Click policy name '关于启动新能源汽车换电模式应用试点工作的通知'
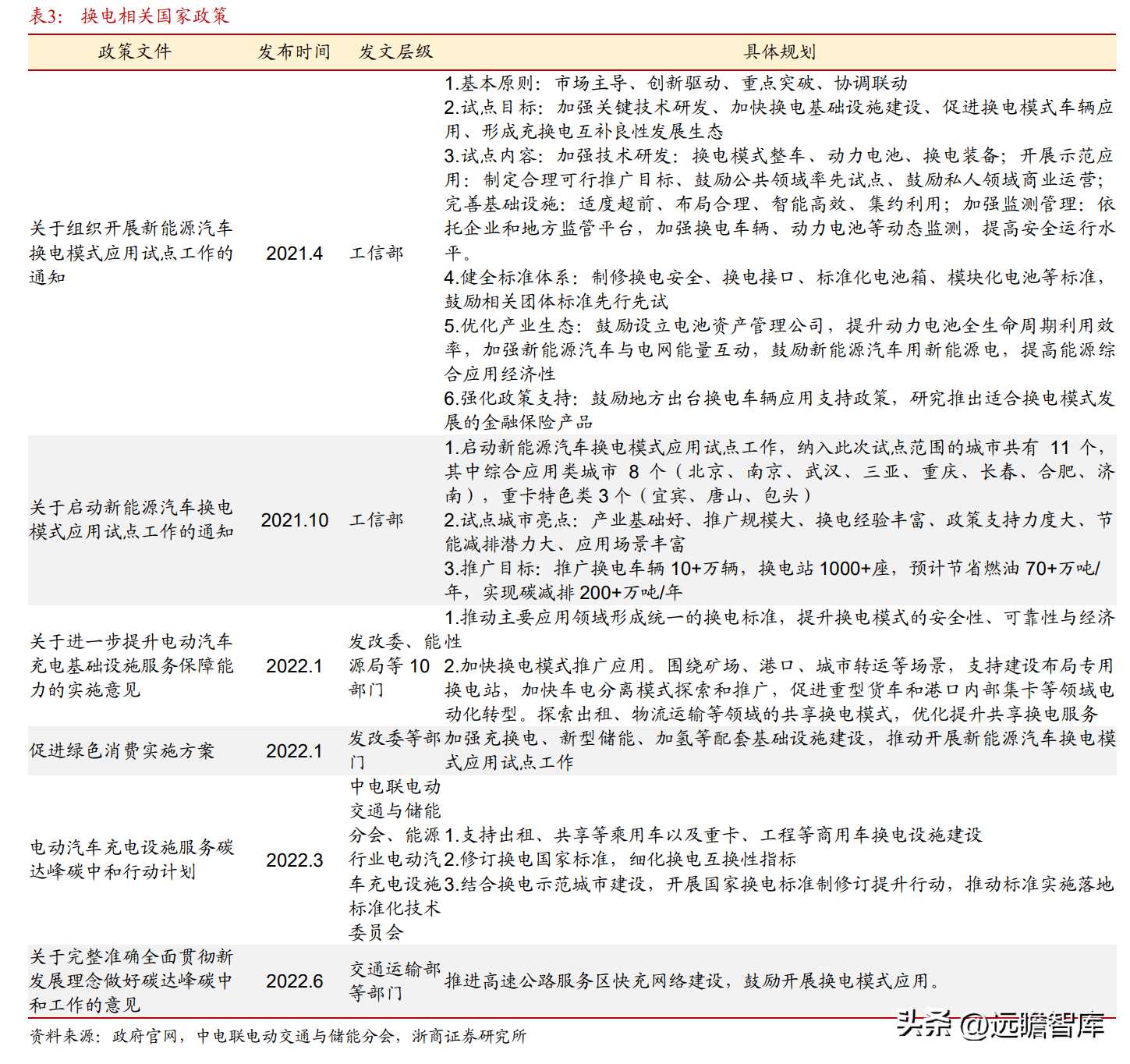Viewport: 1130px width, 1064px height. [131, 520]
